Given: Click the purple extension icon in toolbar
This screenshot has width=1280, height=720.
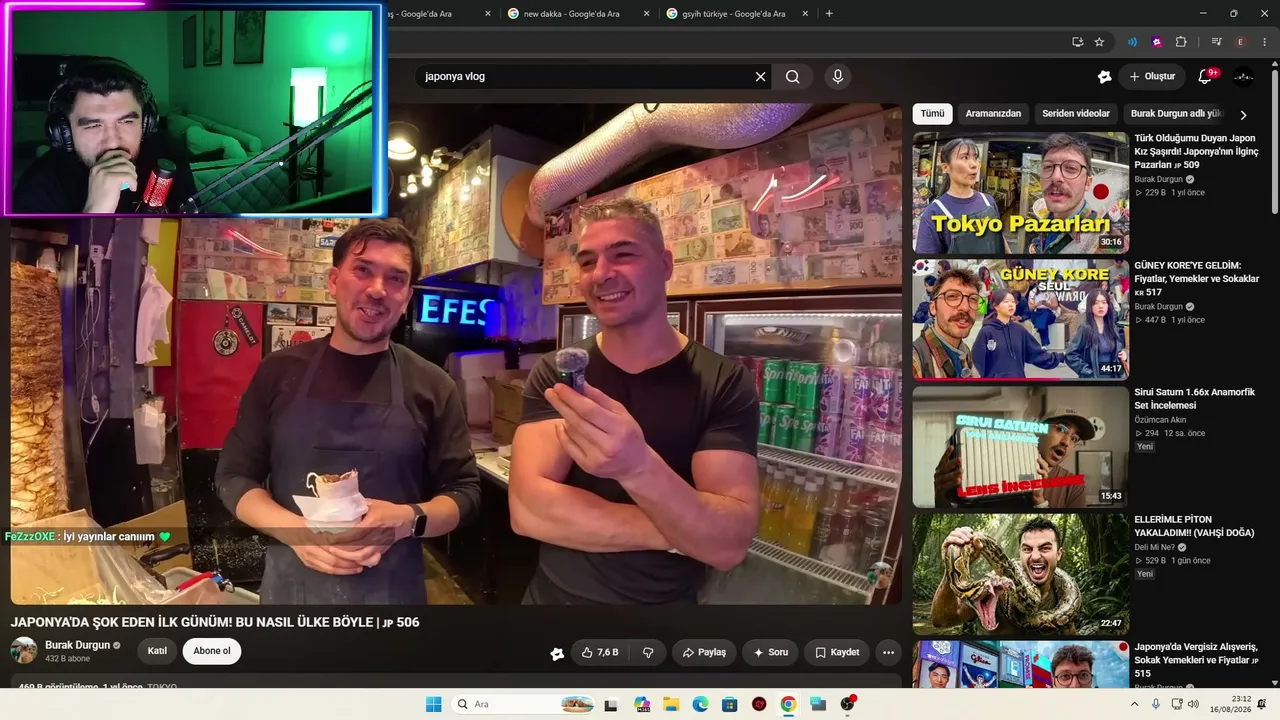Looking at the screenshot, I should point(1157,42).
